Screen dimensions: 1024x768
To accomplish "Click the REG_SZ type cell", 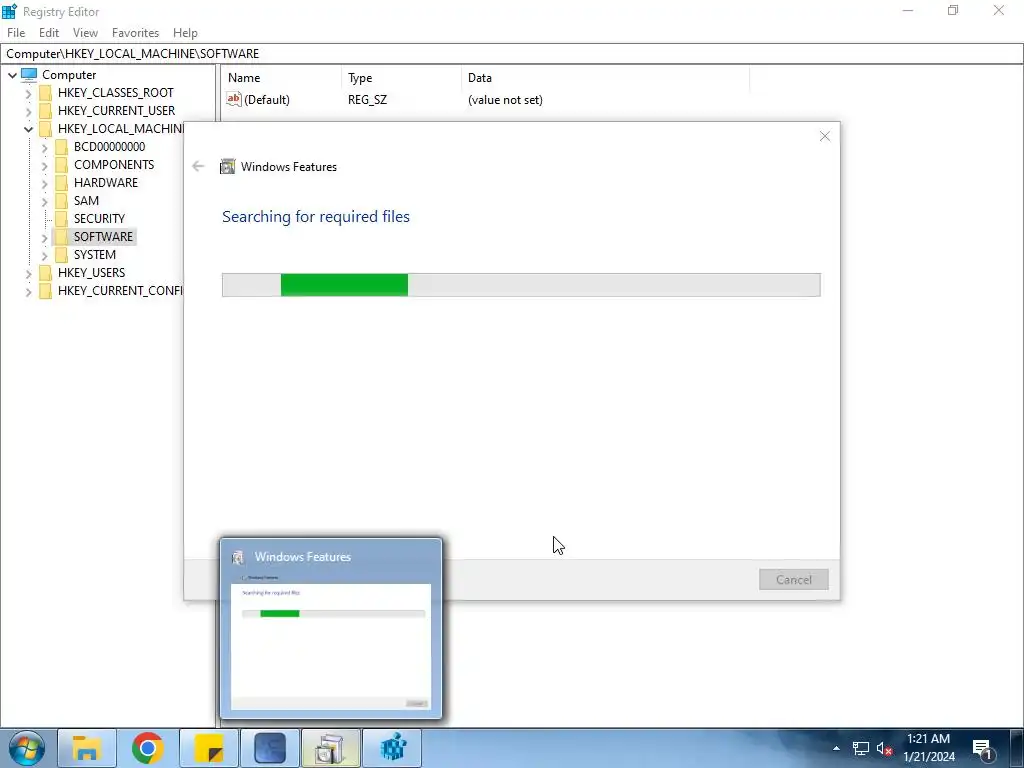I will [x=368, y=100].
